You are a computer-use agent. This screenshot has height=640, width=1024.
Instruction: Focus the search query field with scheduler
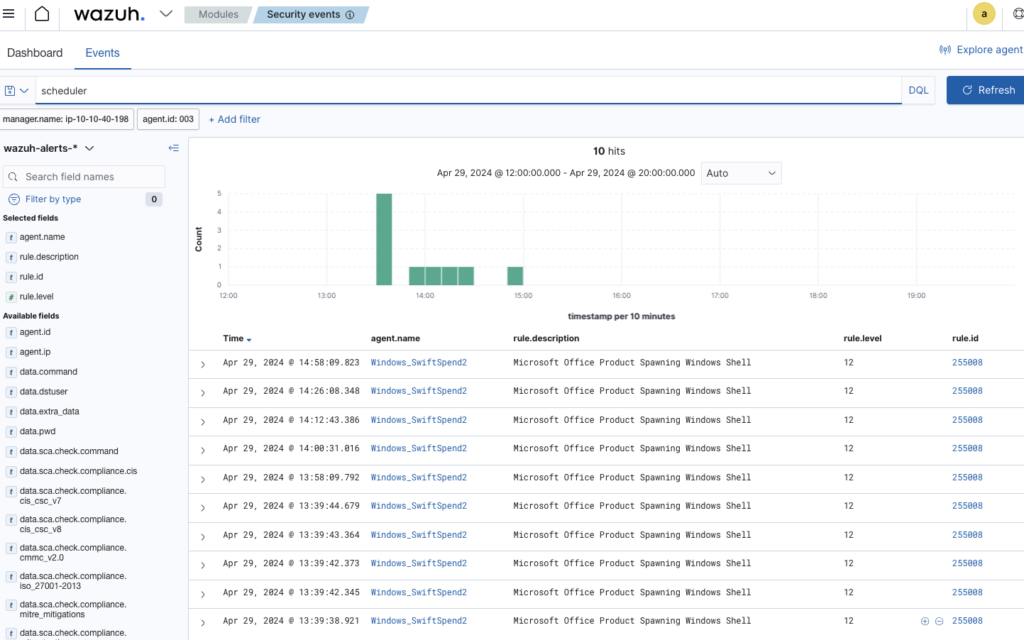pyautogui.click(x=468, y=91)
